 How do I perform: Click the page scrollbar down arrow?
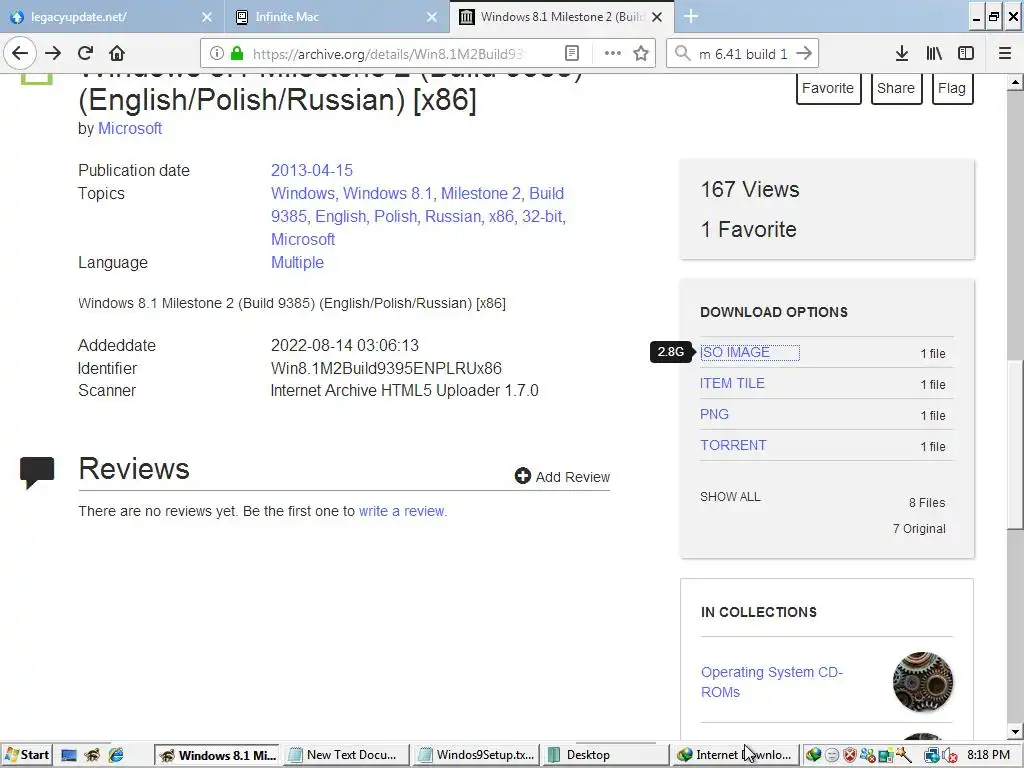pyautogui.click(x=1015, y=731)
